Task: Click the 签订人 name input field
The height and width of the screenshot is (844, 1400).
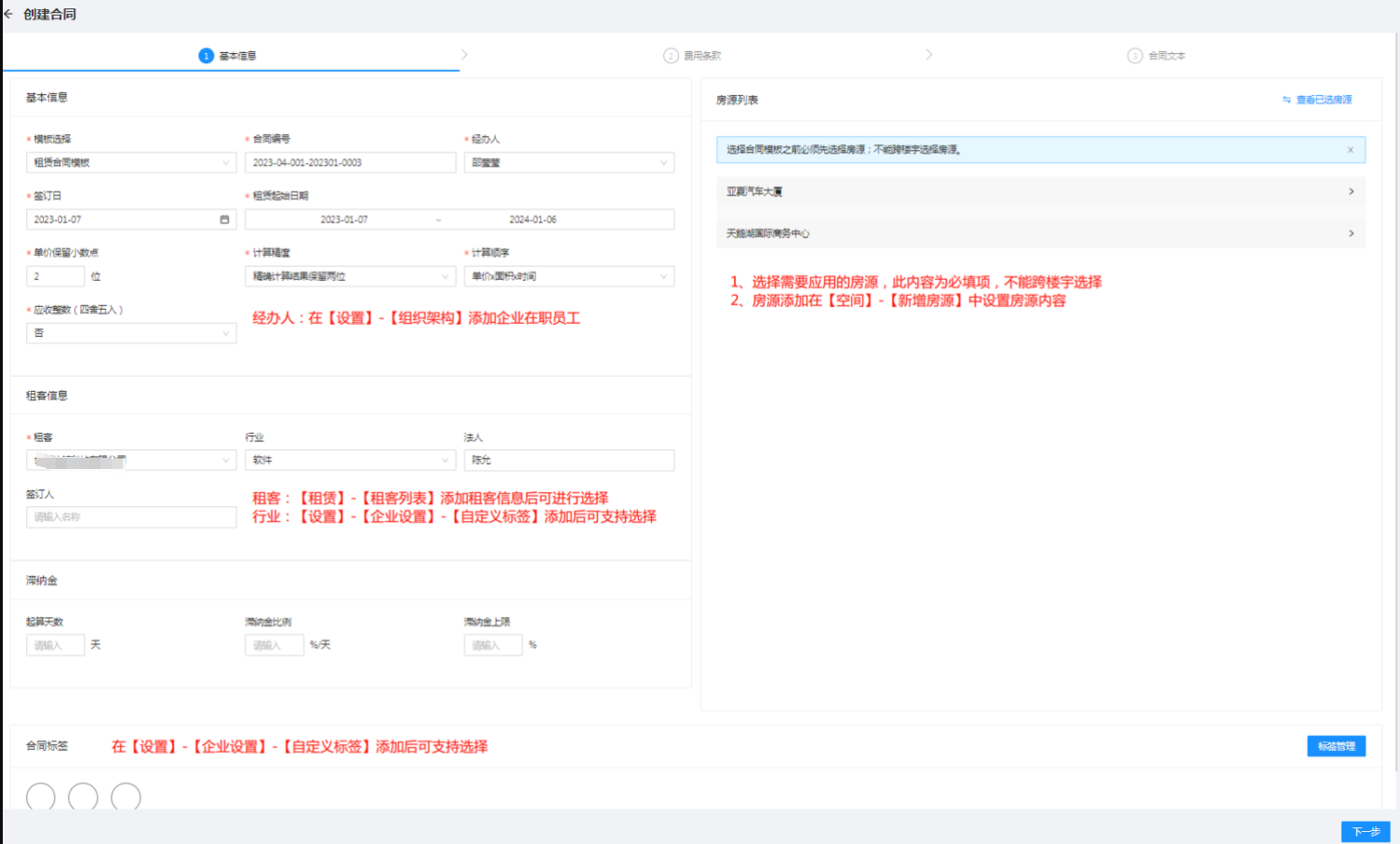Action: click(x=131, y=517)
